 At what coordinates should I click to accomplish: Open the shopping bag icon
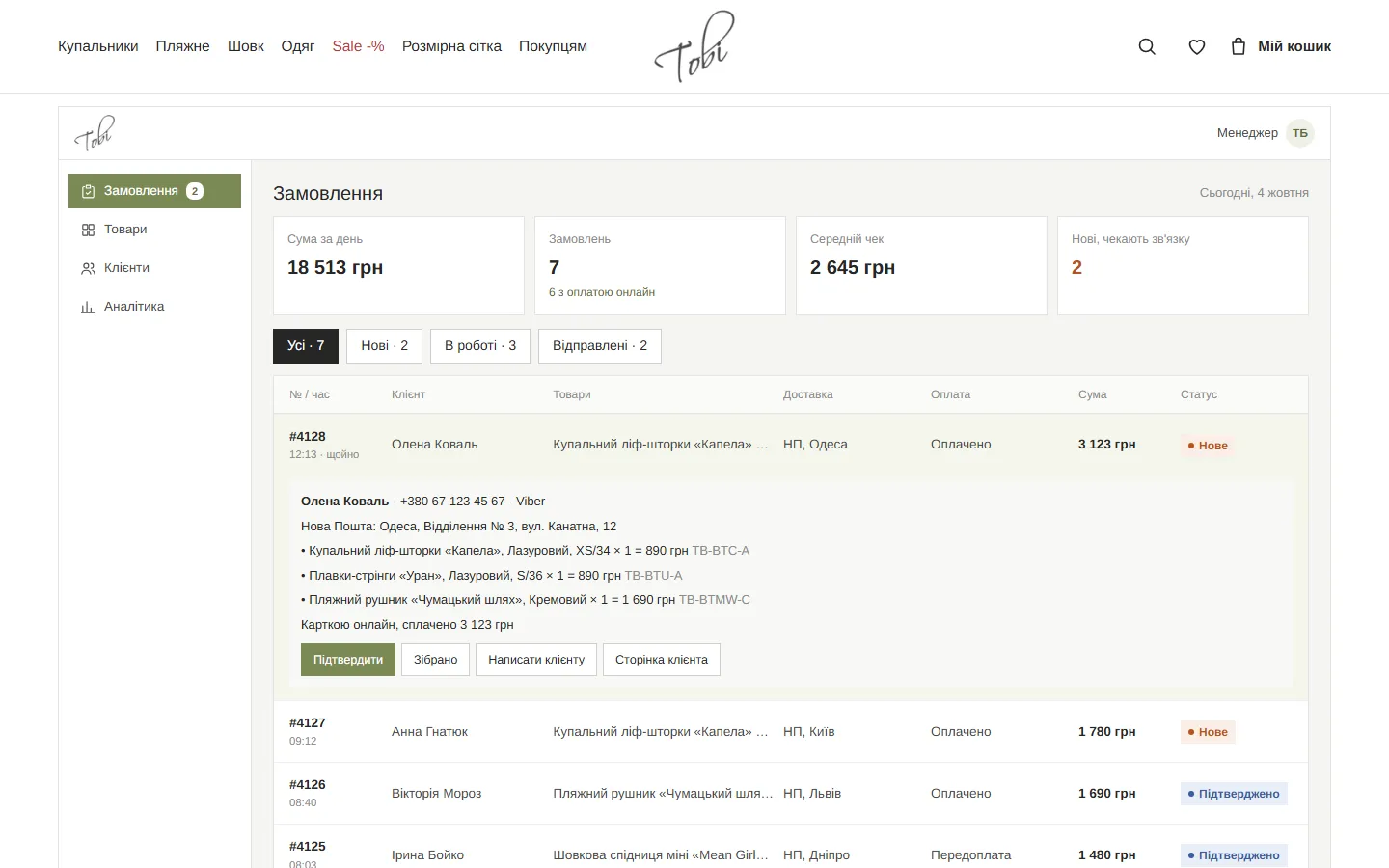click(1239, 46)
